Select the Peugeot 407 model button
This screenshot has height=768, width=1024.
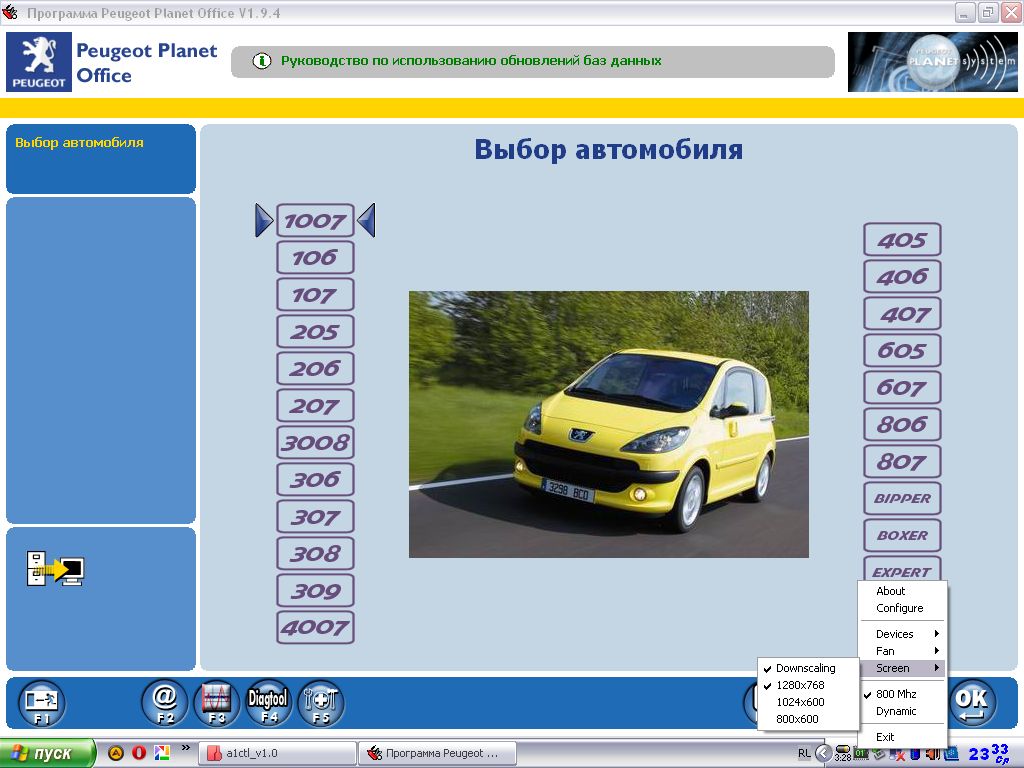coord(902,314)
